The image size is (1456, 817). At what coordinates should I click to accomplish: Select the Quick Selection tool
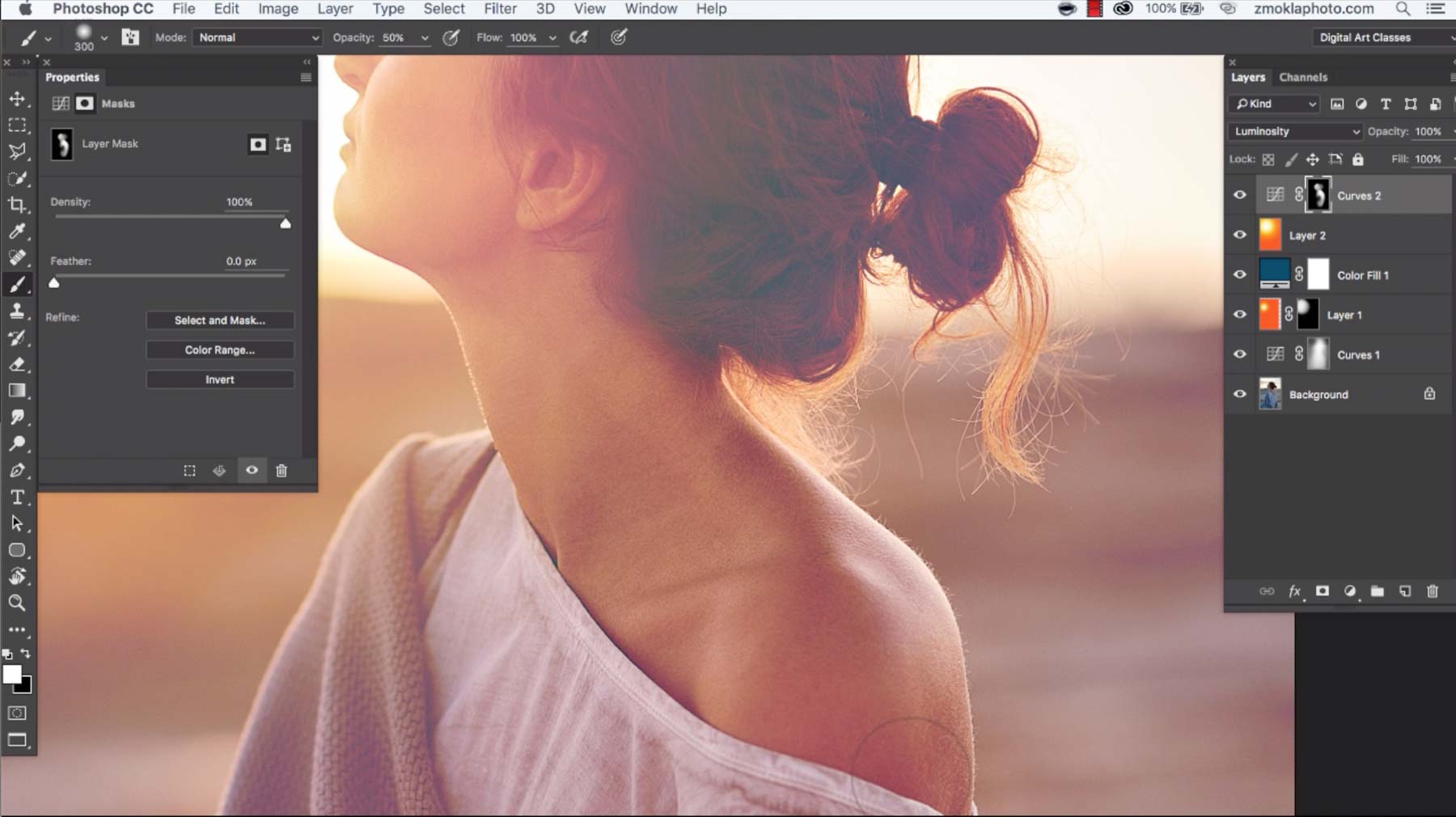click(17, 178)
